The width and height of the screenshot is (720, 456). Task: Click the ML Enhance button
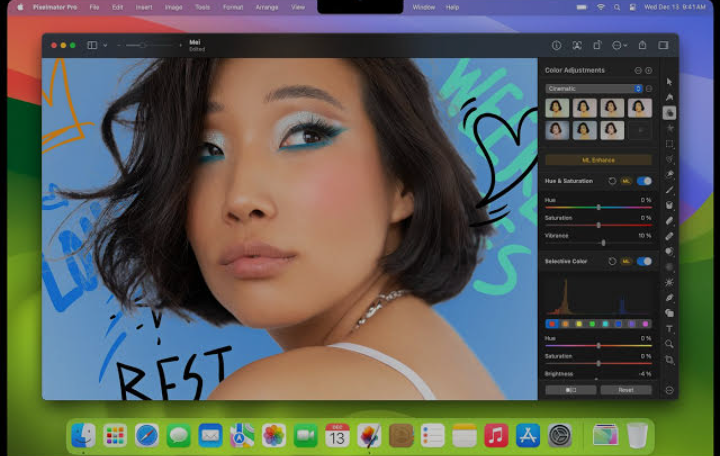(x=598, y=160)
